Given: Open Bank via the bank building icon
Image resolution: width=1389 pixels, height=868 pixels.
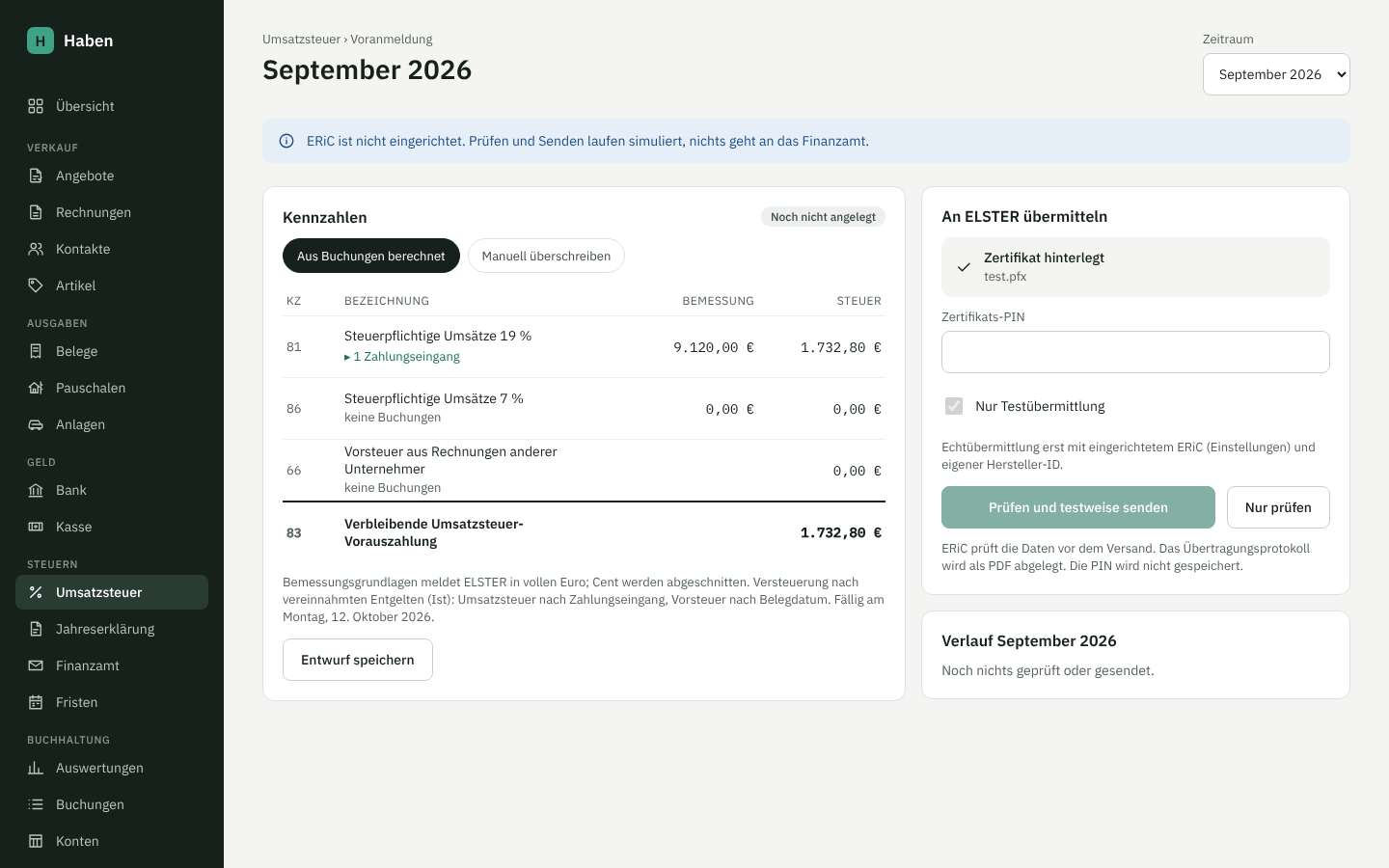Looking at the screenshot, I should (36, 490).
